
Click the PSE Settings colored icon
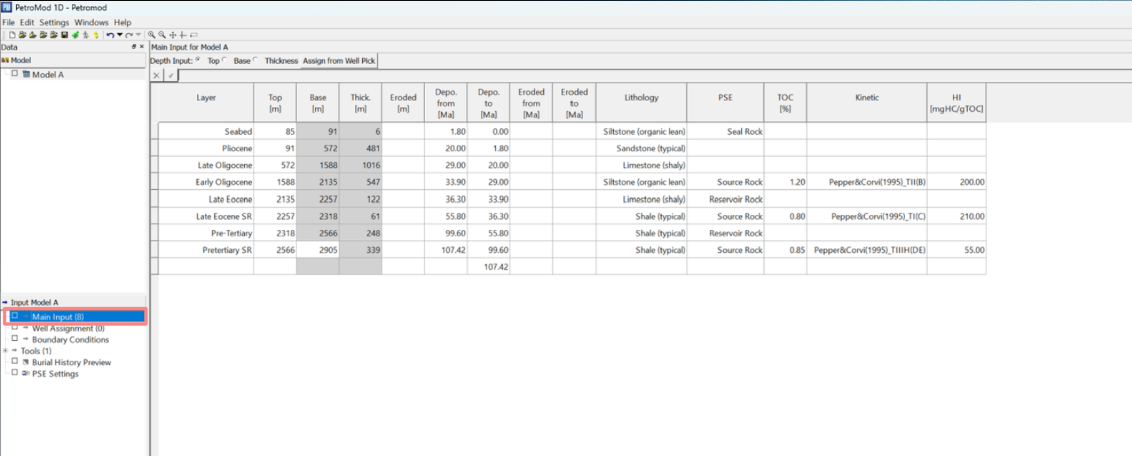[x=27, y=374]
